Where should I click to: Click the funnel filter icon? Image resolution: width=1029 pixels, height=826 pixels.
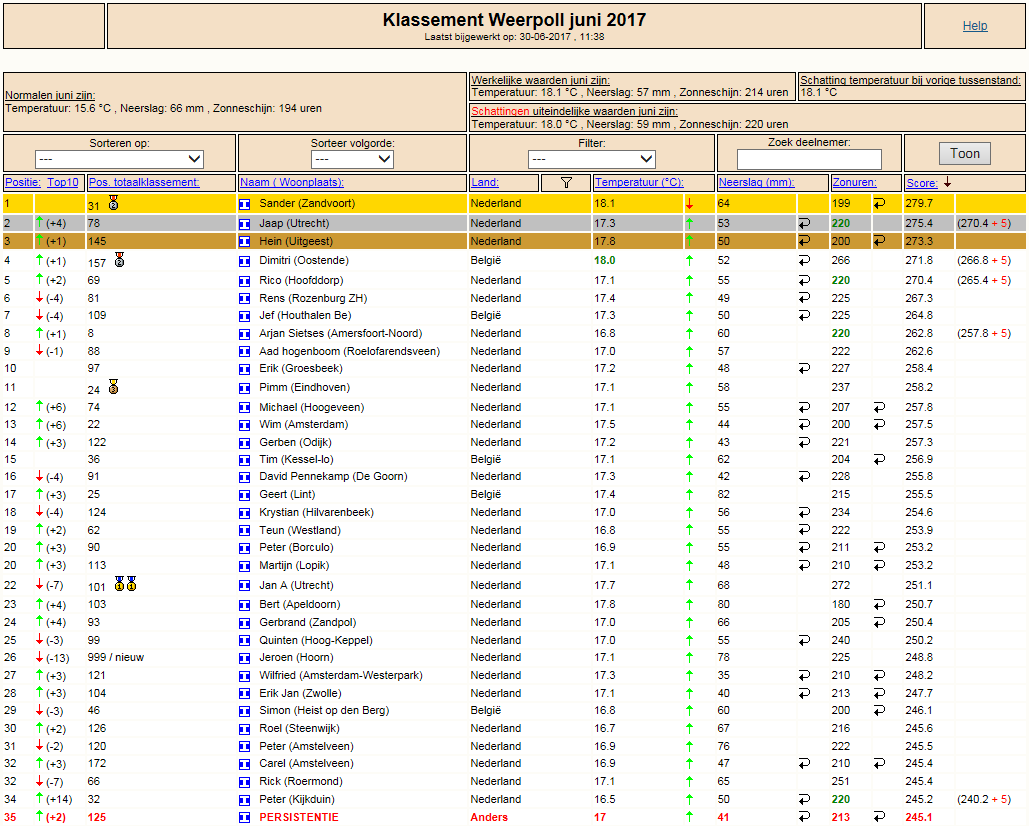[x=566, y=183]
